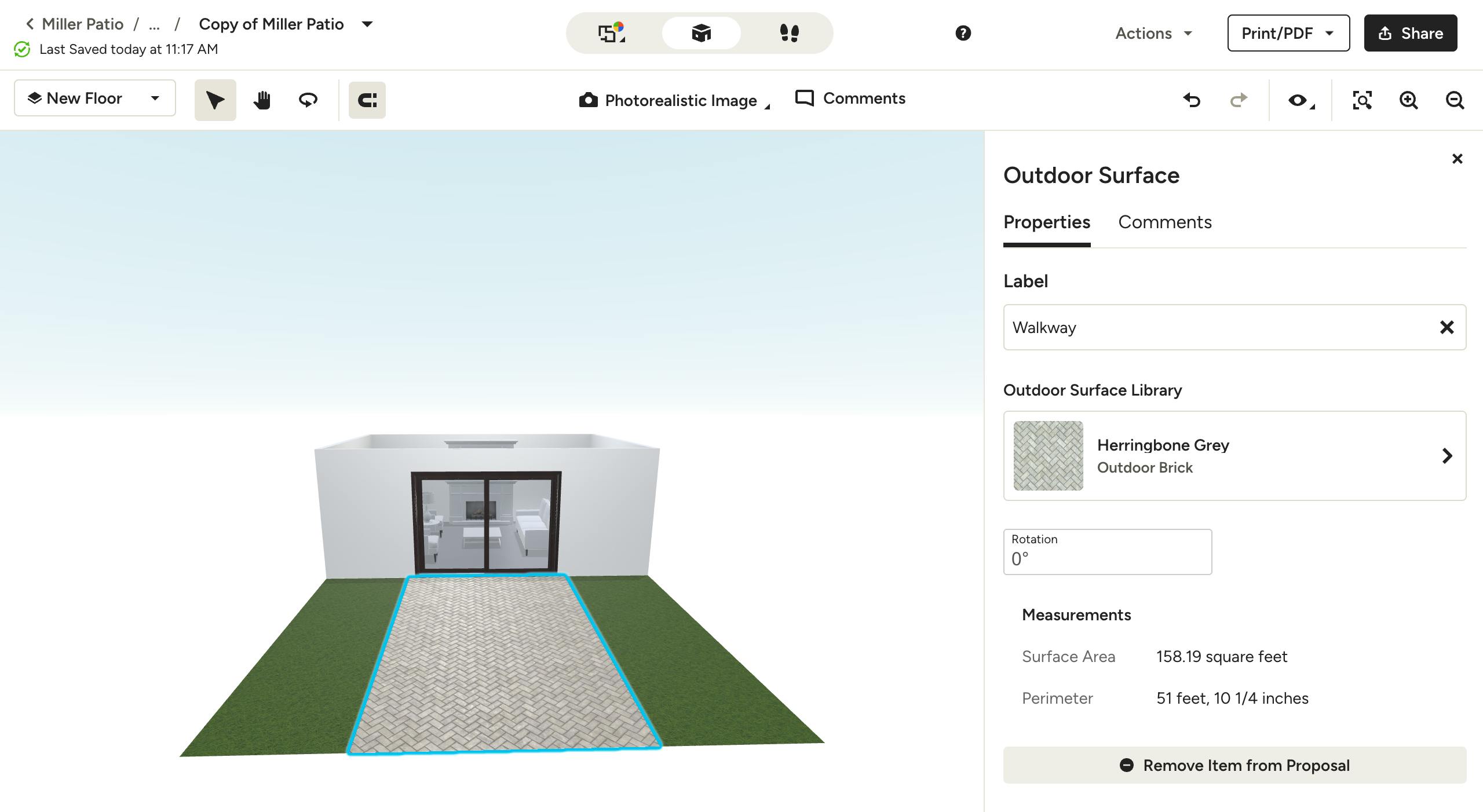
Task: Switch to 3D box view mode
Action: pyautogui.click(x=701, y=33)
